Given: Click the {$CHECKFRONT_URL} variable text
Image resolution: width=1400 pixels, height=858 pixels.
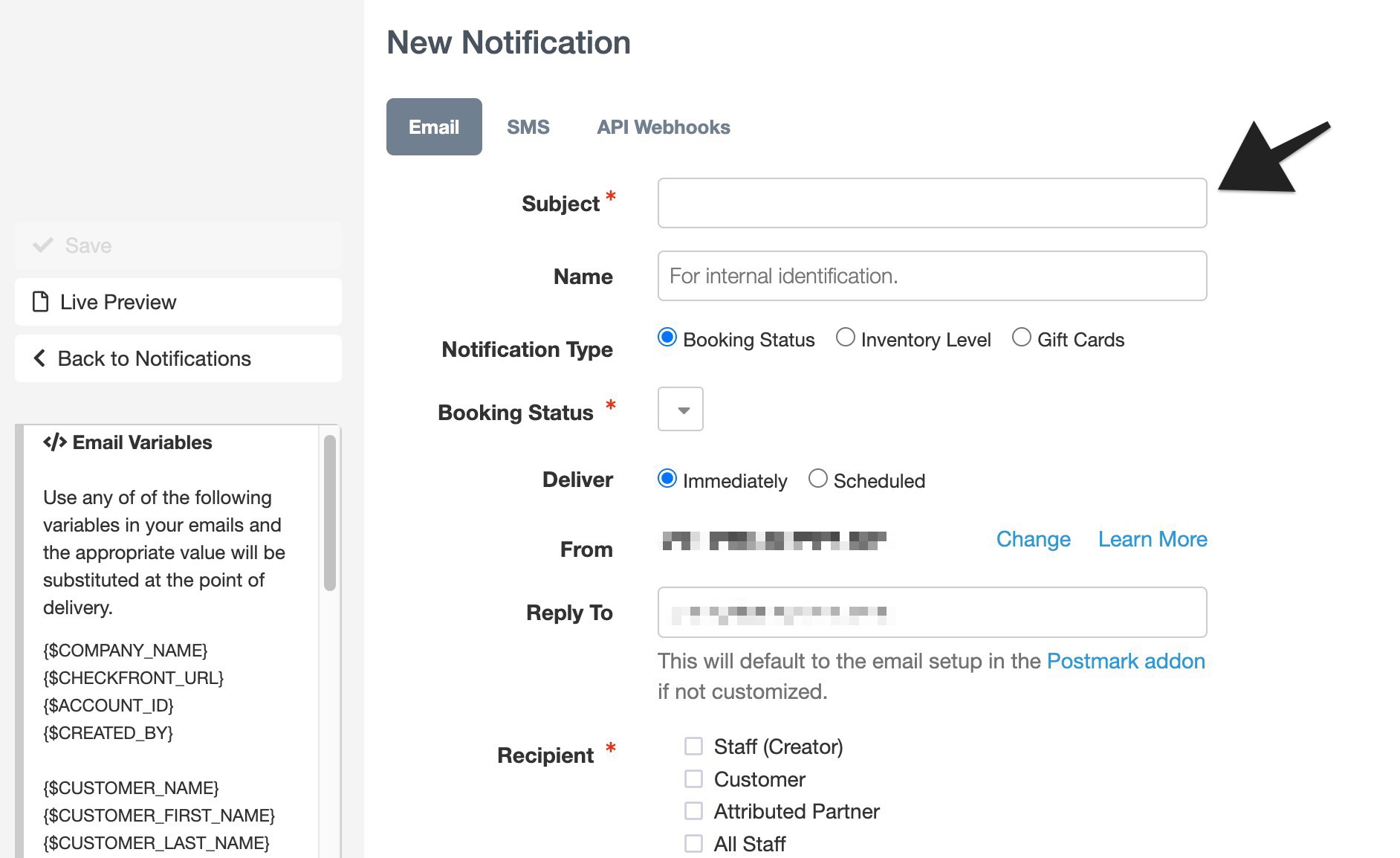Looking at the screenshot, I should tap(134, 678).
